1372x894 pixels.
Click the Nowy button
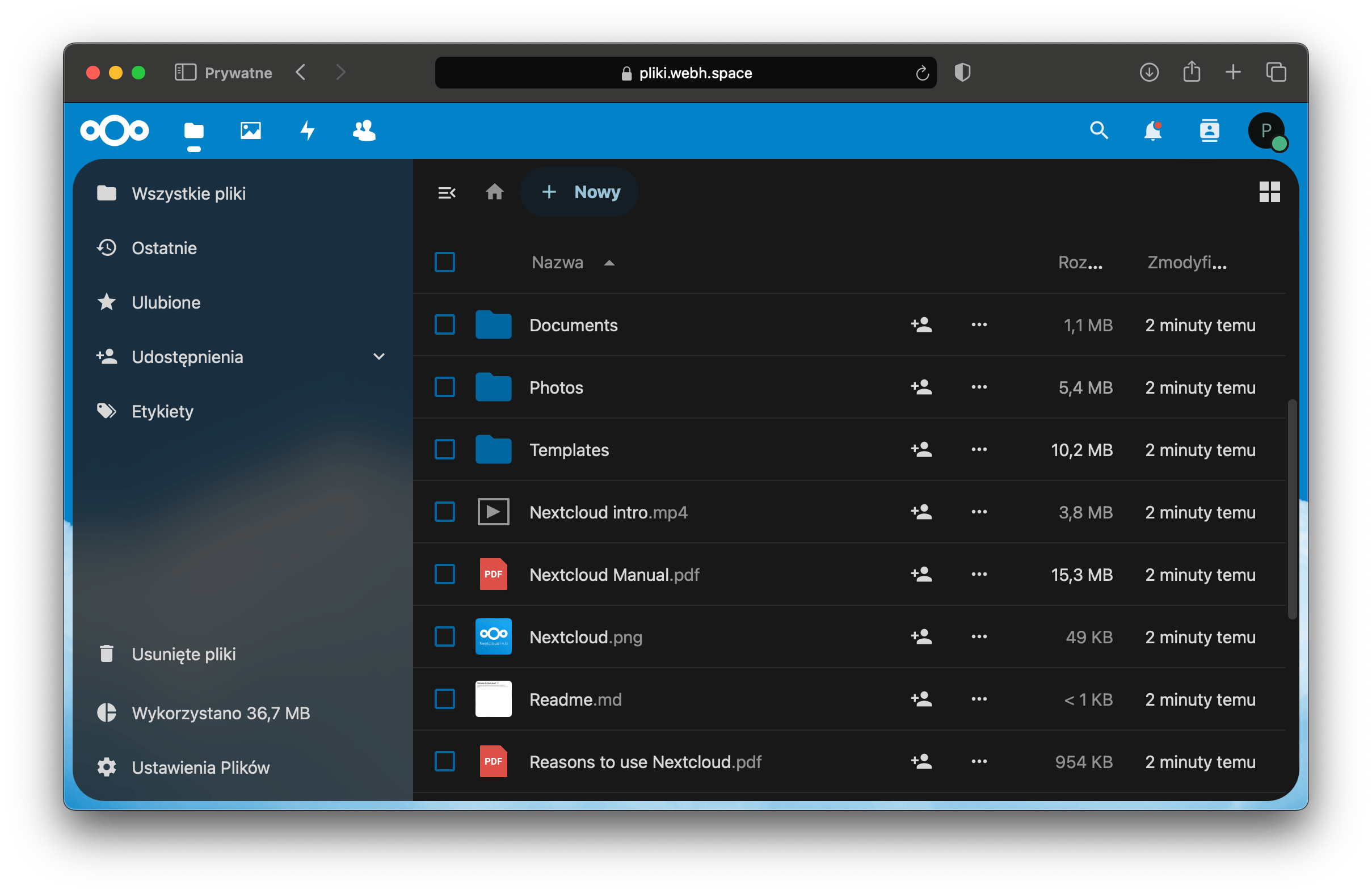pyautogui.click(x=579, y=192)
